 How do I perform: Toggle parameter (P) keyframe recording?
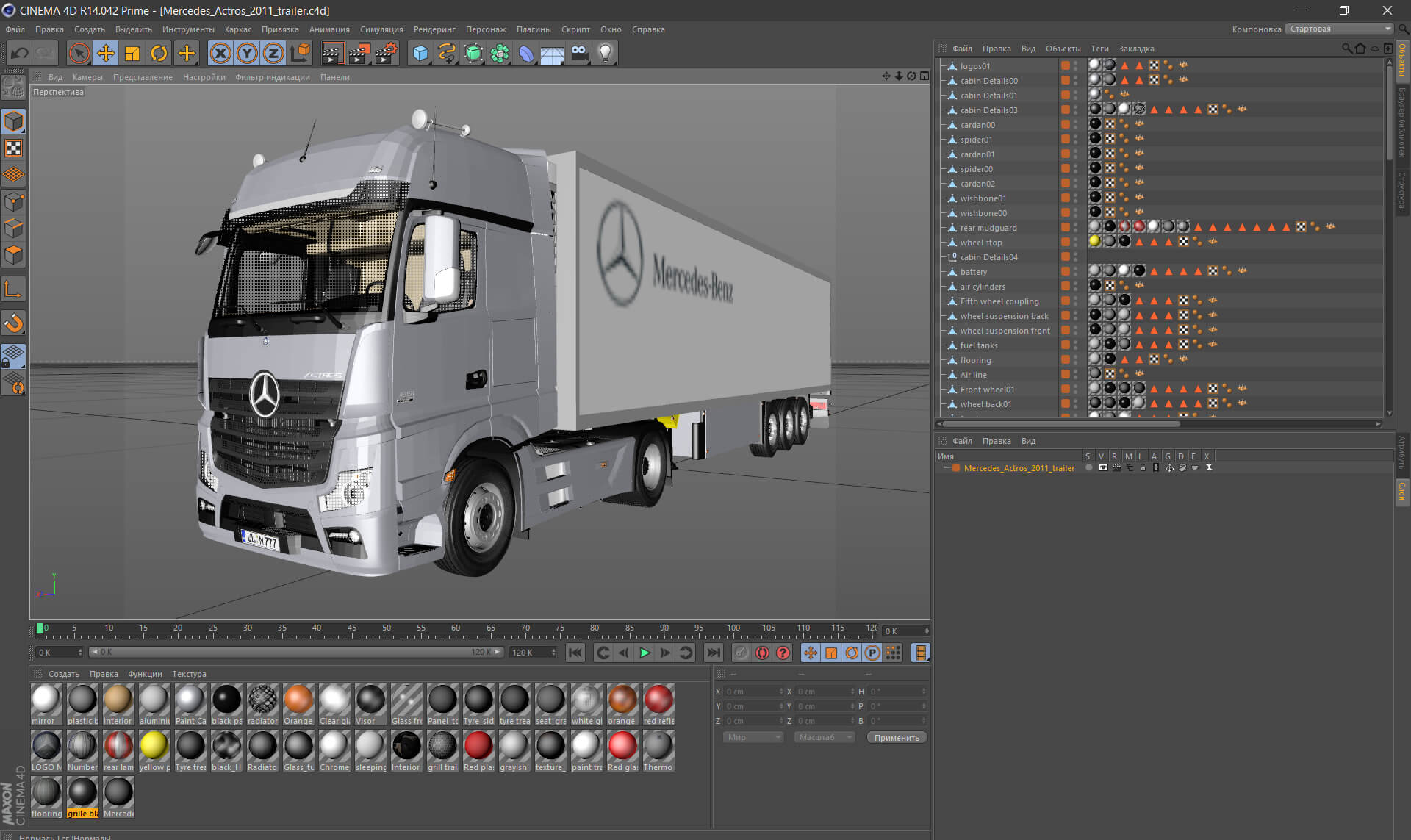tap(872, 653)
